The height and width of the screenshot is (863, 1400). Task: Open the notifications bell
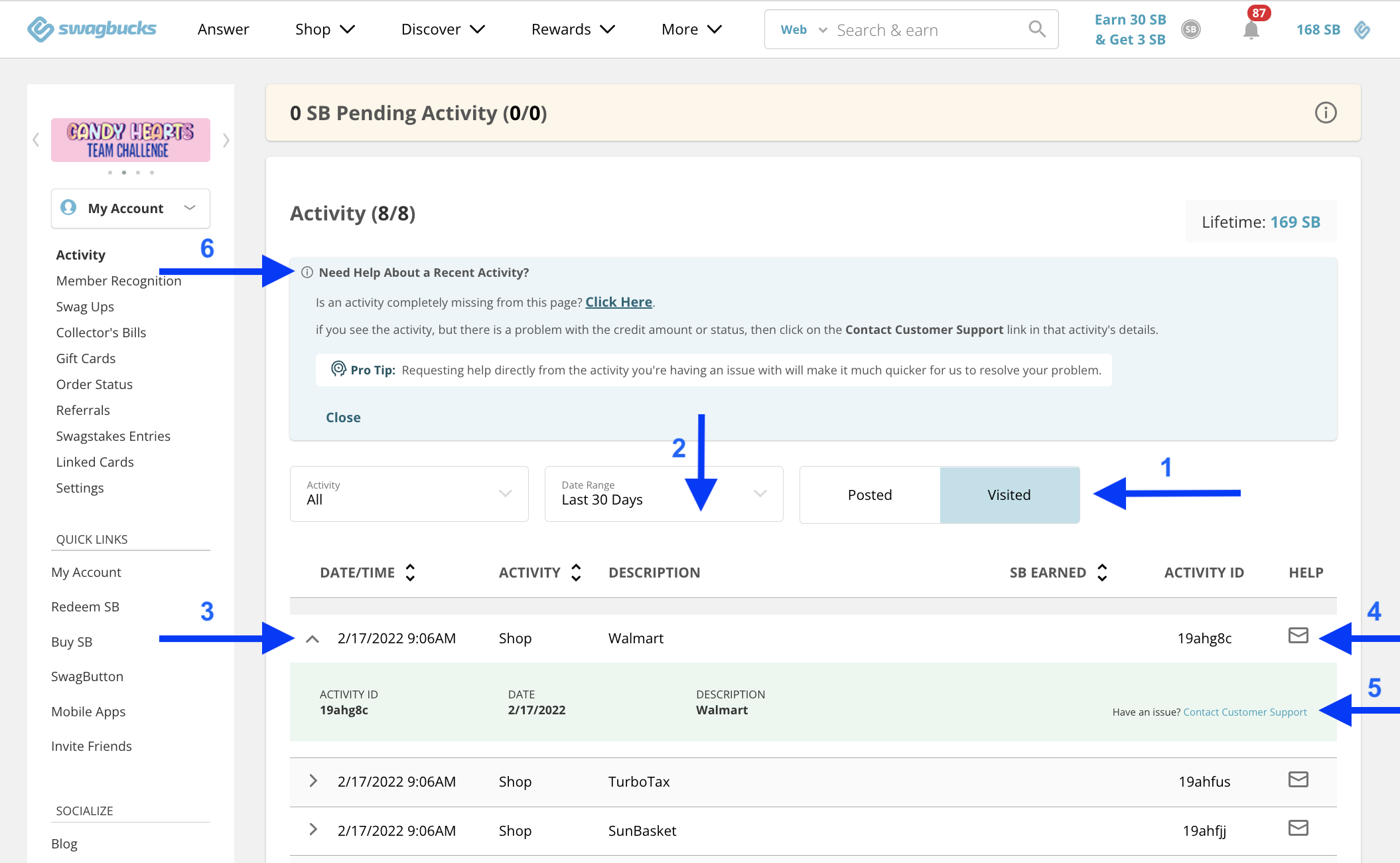[x=1251, y=29]
